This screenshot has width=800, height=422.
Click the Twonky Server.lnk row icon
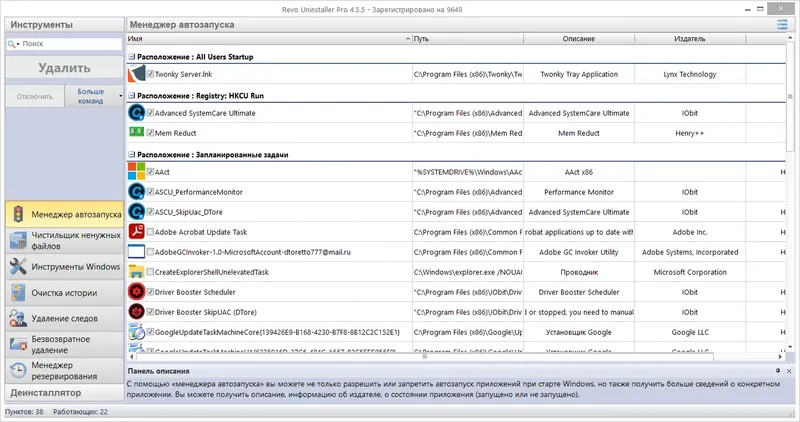136,74
